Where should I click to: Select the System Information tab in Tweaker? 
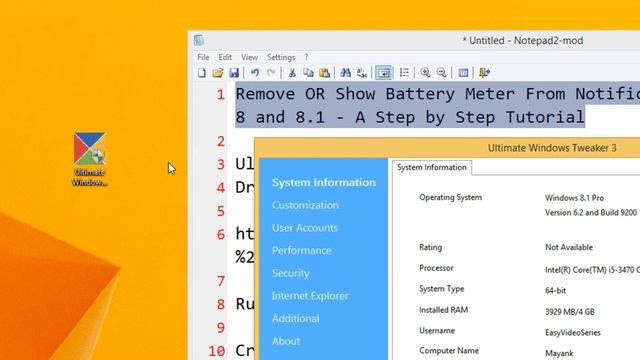coord(431,167)
